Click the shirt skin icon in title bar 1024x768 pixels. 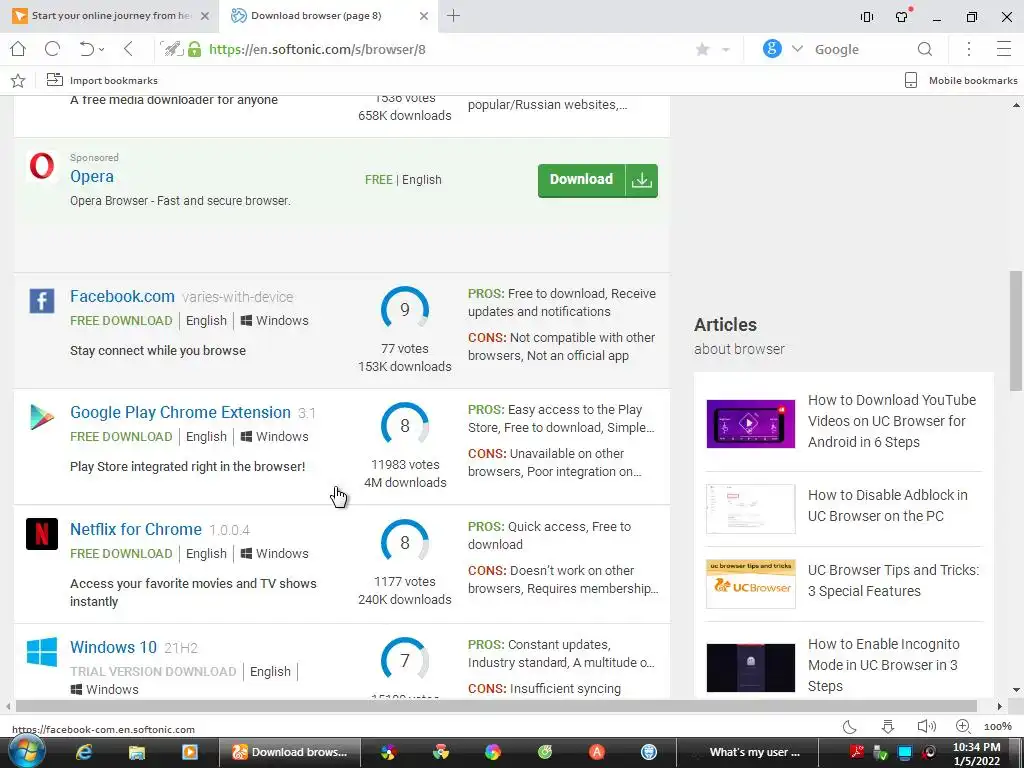pyautogui.click(x=903, y=16)
